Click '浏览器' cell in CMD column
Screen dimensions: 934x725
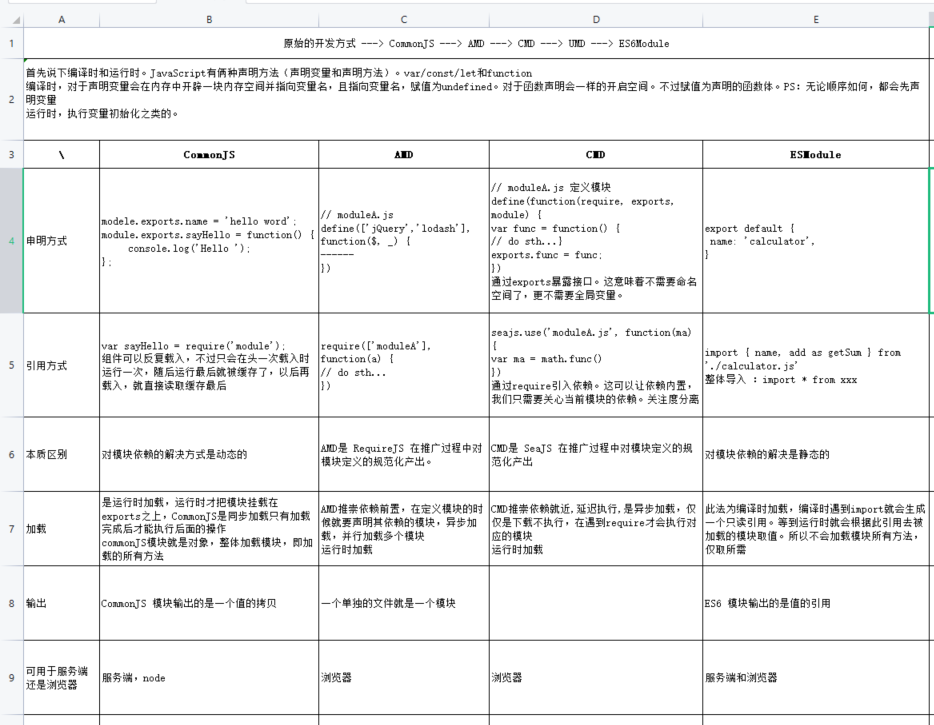pyautogui.click(x=596, y=678)
